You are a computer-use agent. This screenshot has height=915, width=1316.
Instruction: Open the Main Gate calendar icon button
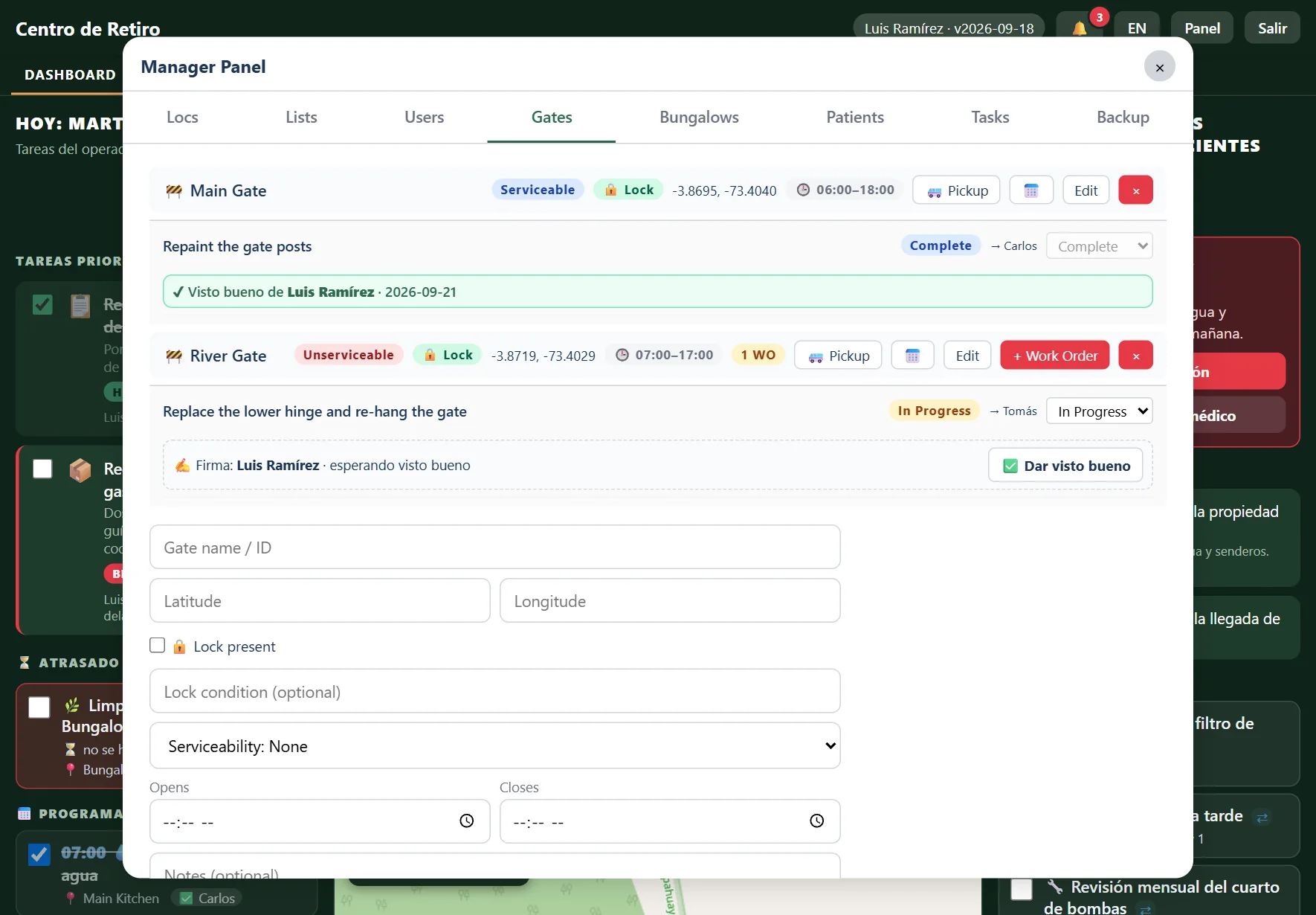[x=1031, y=190]
